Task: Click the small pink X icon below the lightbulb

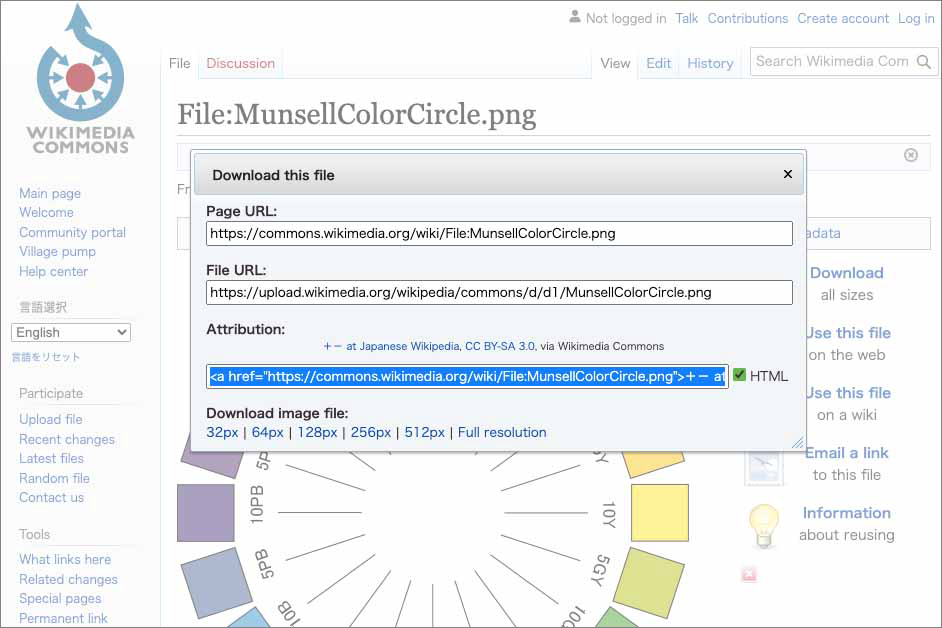Action: (x=749, y=575)
